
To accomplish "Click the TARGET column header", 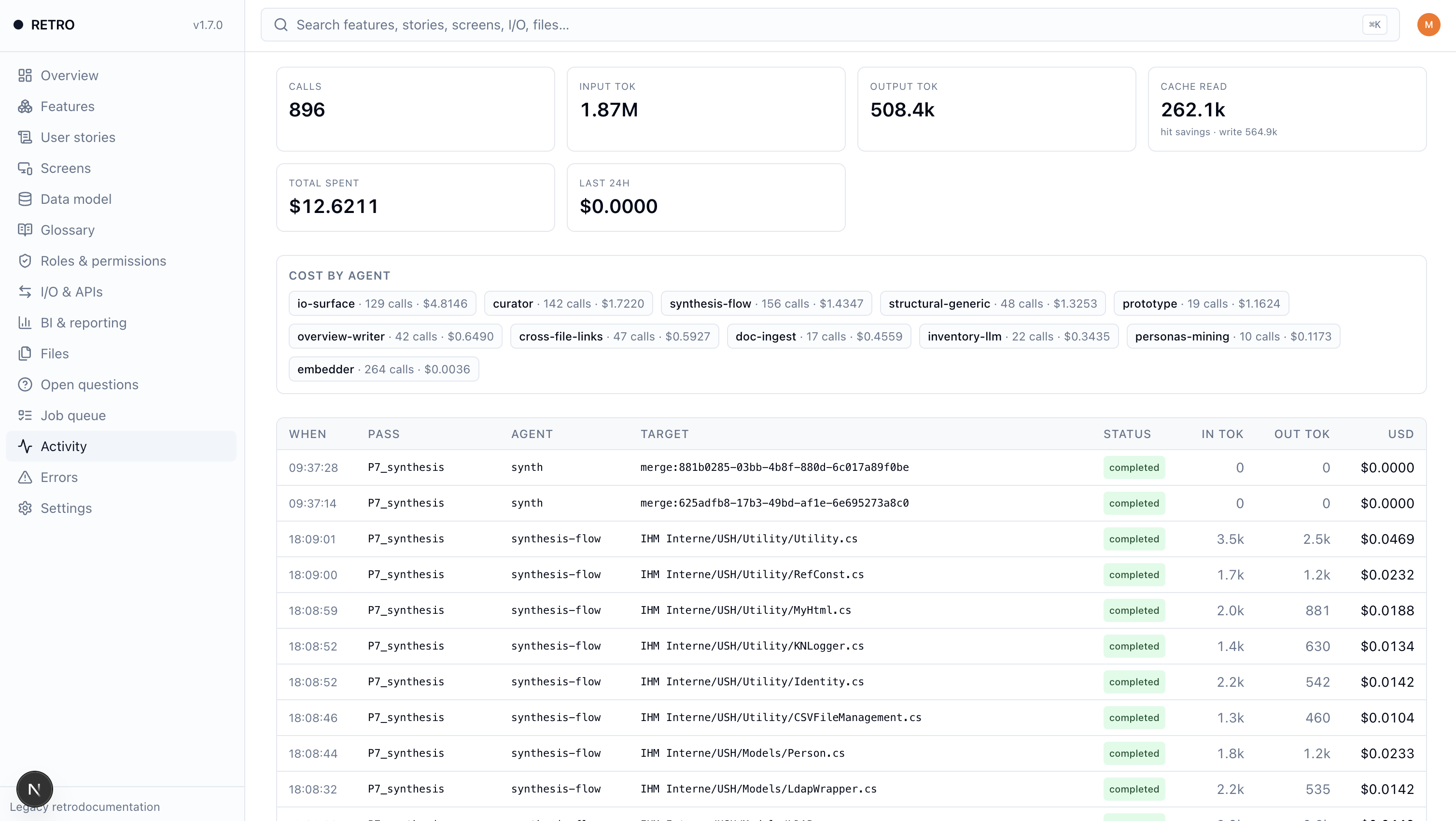I will (x=664, y=434).
